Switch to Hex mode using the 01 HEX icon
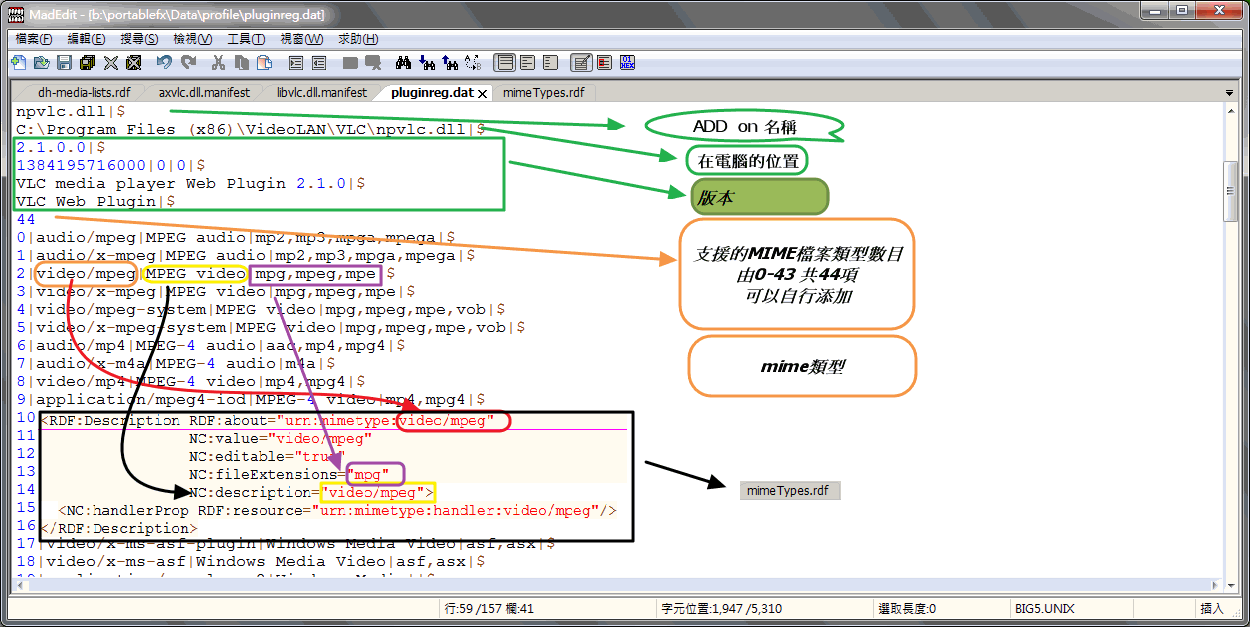This screenshot has width=1250, height=627. pyautogui.click(x=628, y=63)
